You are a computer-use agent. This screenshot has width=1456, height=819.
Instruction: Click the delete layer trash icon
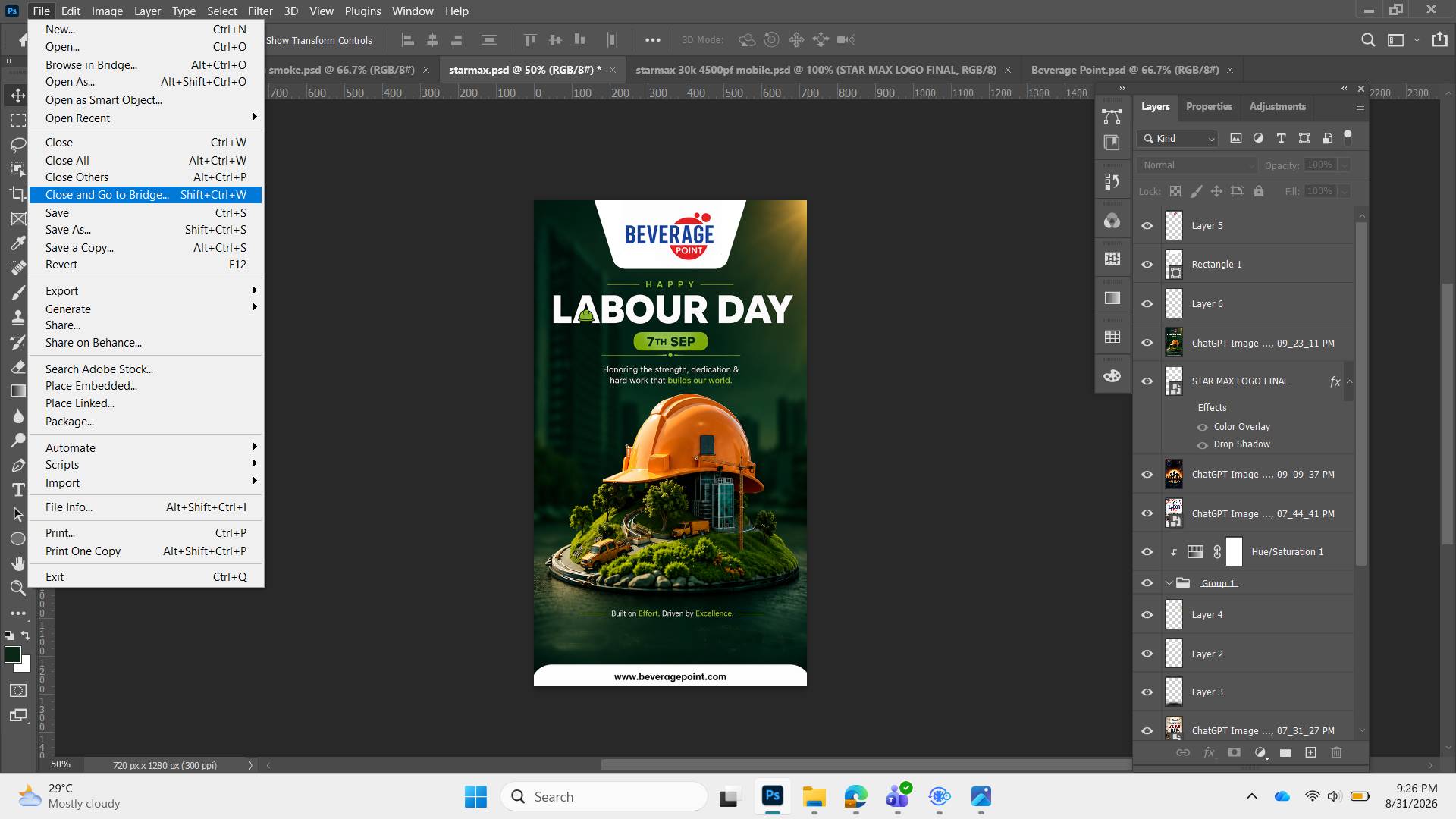[1336, 752]
